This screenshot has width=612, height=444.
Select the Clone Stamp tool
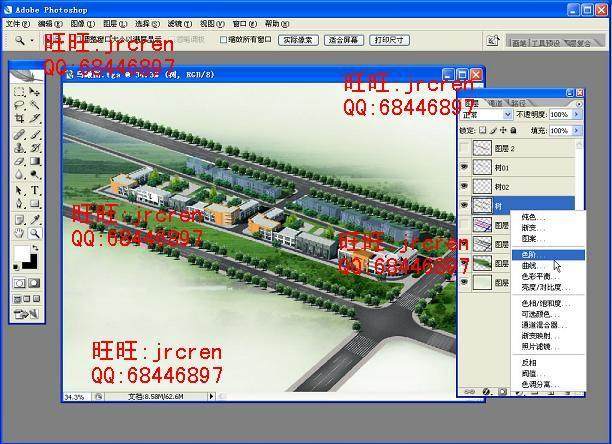point(19,148)
